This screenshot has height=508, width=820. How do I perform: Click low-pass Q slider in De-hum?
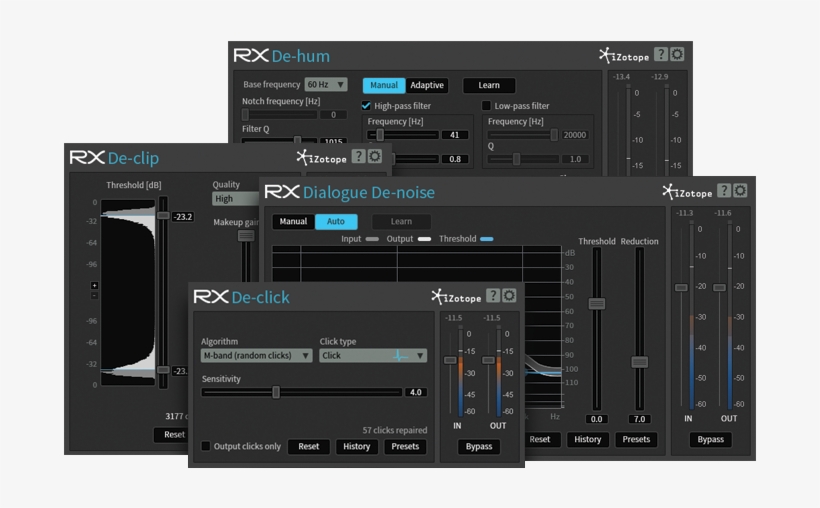coord(516,159)
